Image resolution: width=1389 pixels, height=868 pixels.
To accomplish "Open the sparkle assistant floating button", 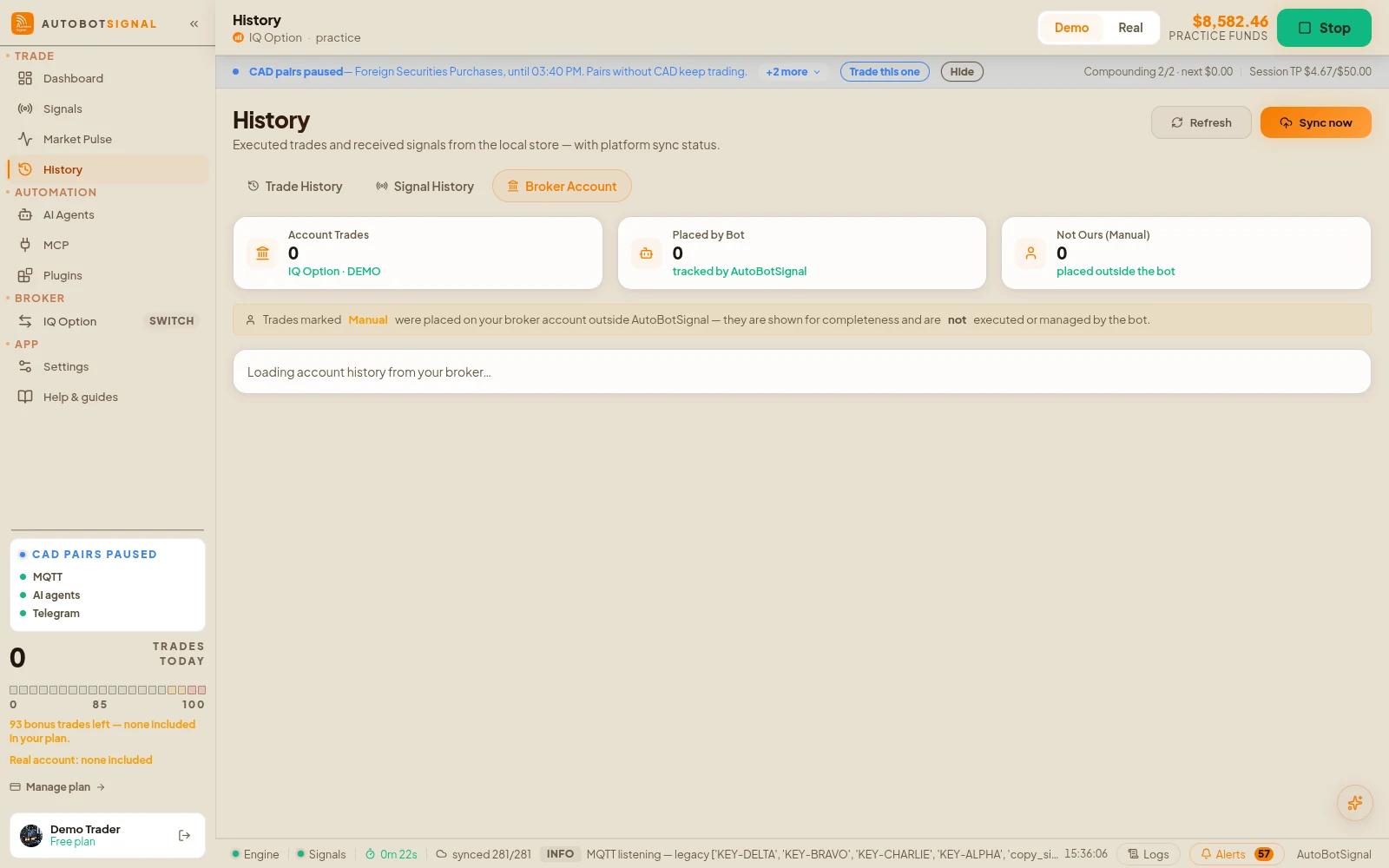I will (1354, 803).
